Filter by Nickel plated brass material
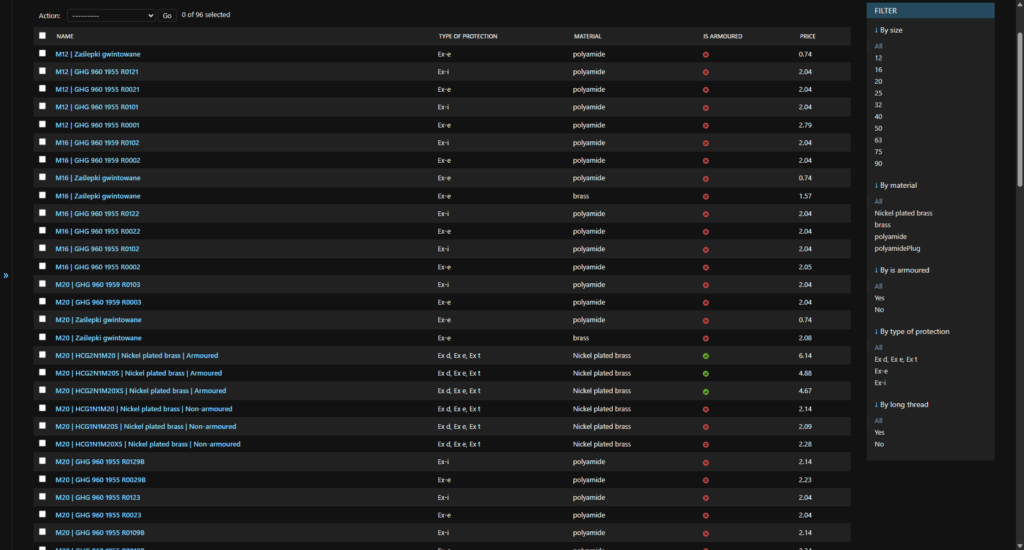This screenshot has height=550, width=1024. click(x=903, y=213)
